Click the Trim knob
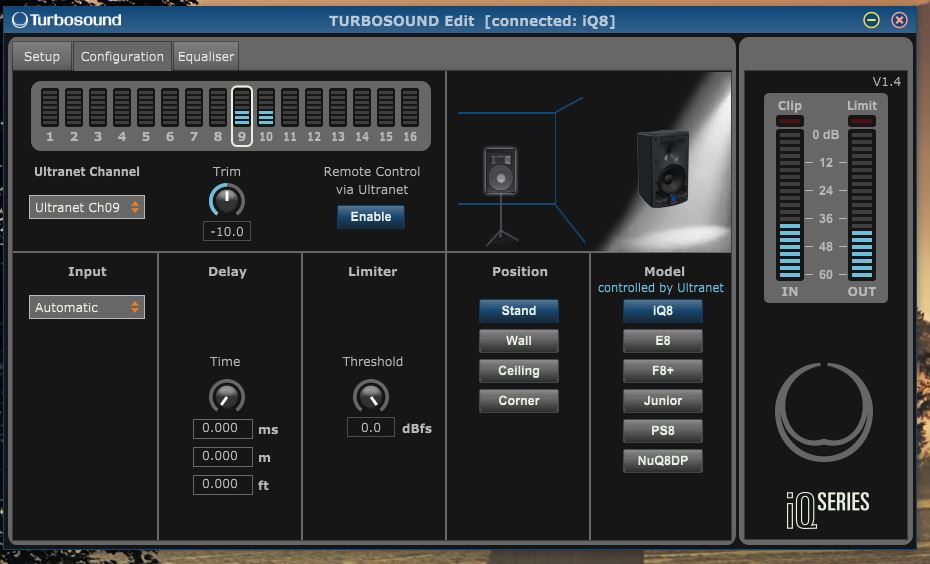Viewport: 930px width, 564px height. coord(227,200)
